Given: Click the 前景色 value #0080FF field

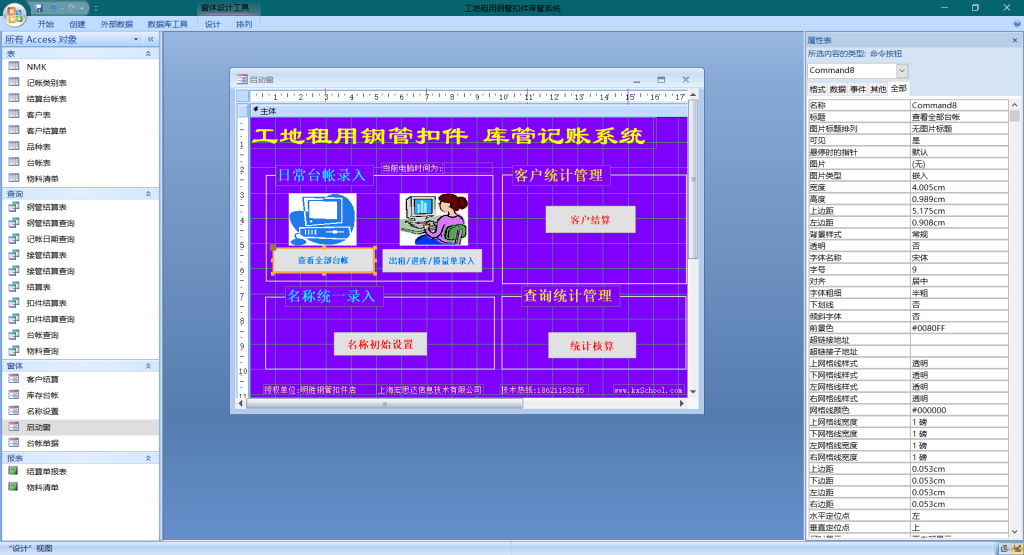Looking at the screenshot, I should pos(958,328).
